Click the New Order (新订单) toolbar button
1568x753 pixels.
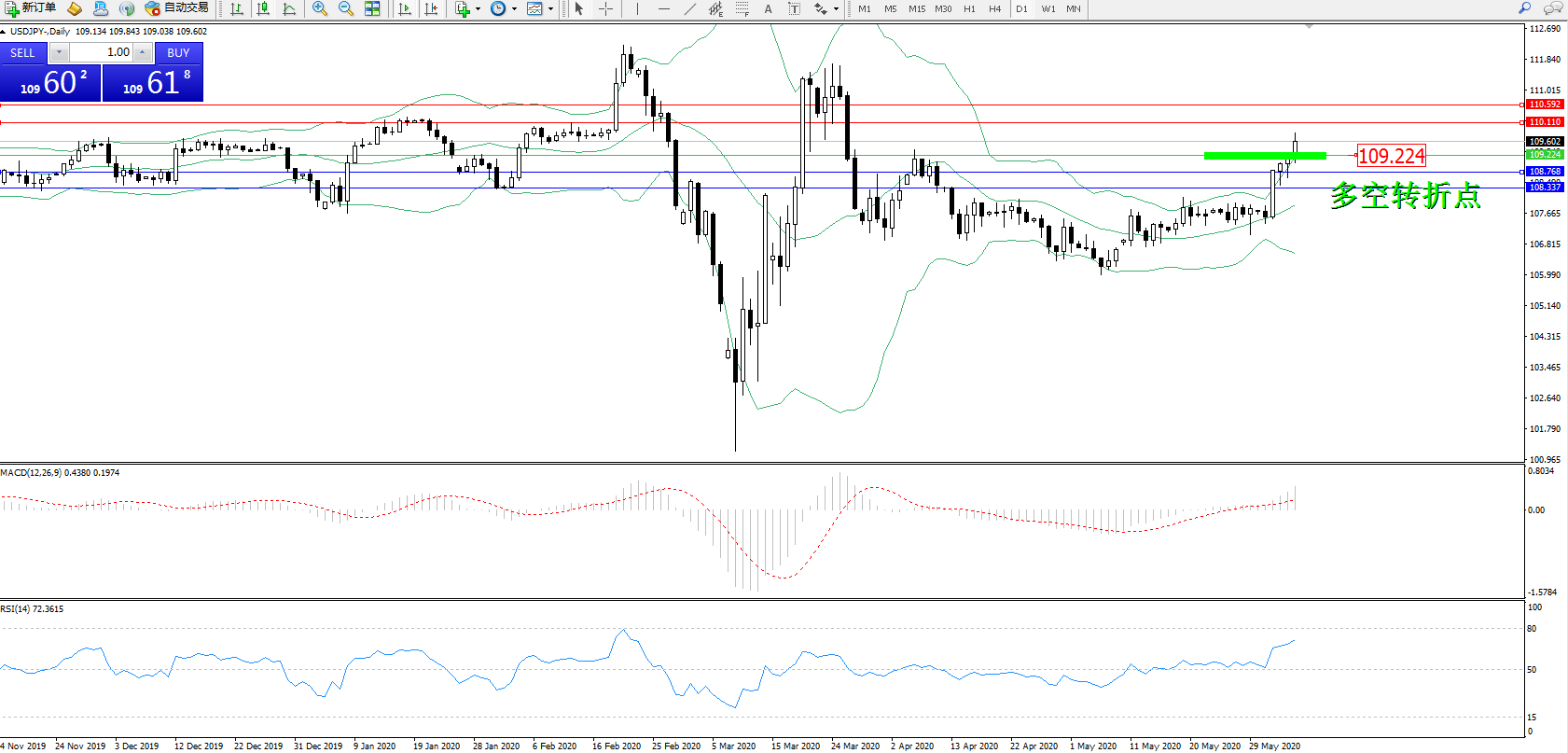coord(31,8)
